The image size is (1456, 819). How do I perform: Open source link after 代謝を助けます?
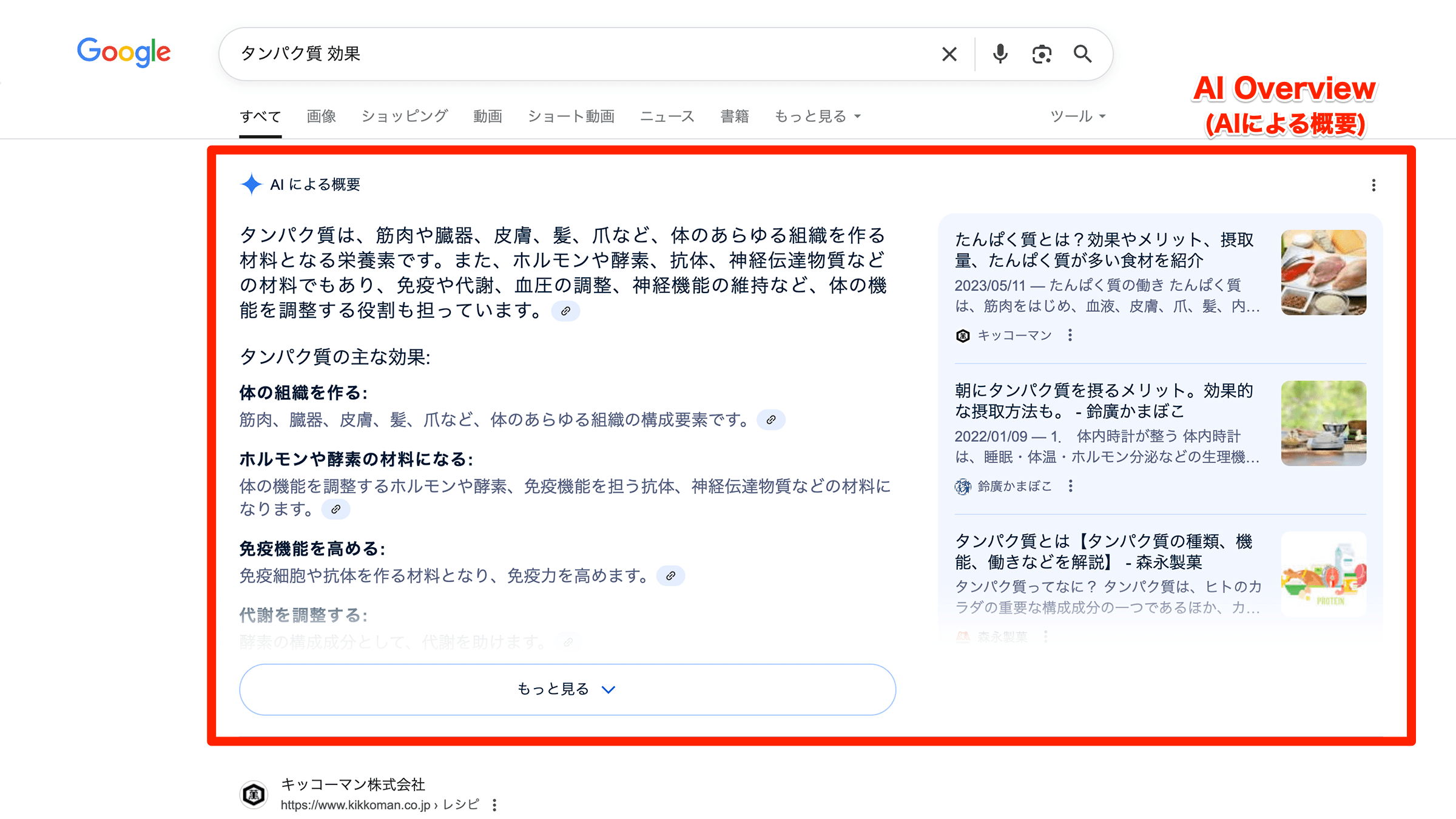pyautogui.click(x=568, y=642)
